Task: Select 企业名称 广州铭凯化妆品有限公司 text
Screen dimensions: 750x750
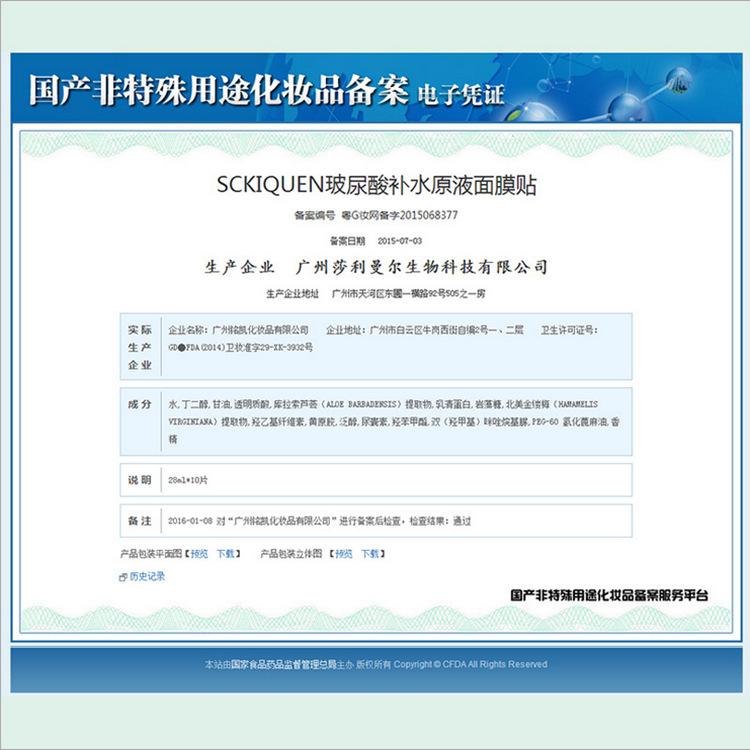Action: [x=238, y=330]
